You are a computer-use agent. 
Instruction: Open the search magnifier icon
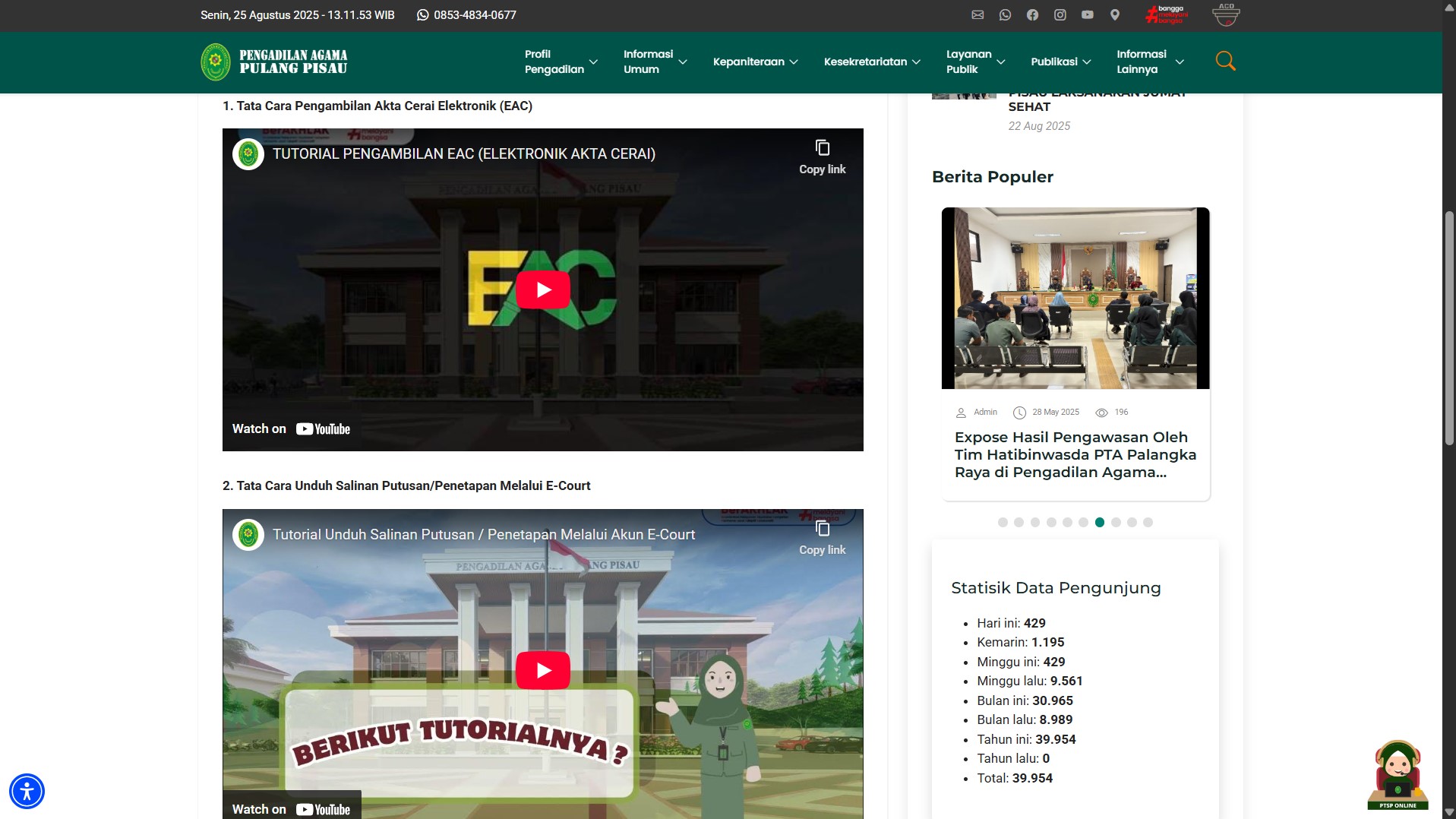click(1225, 61)
